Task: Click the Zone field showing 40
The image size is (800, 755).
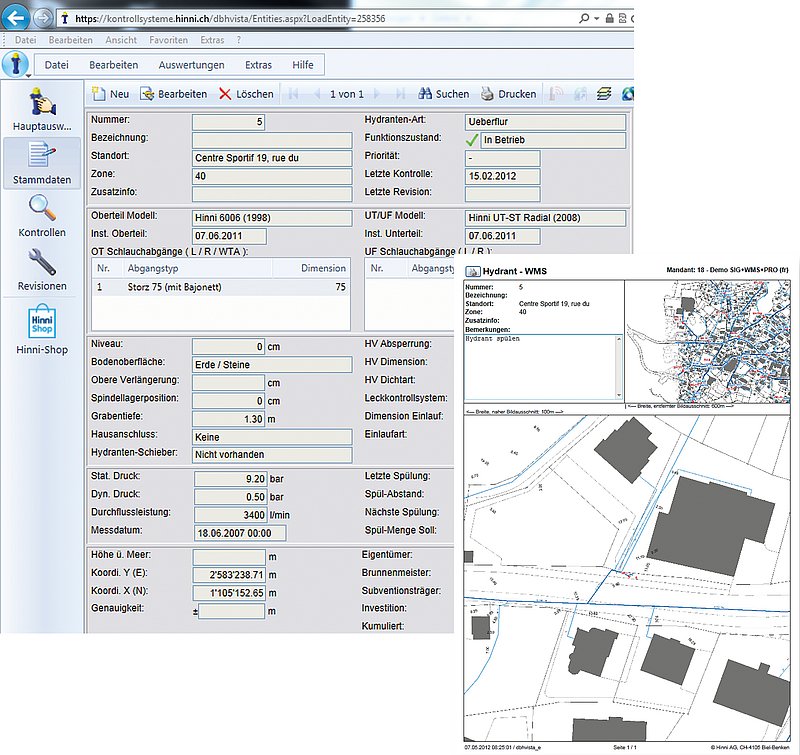Action: coord(272,177)
